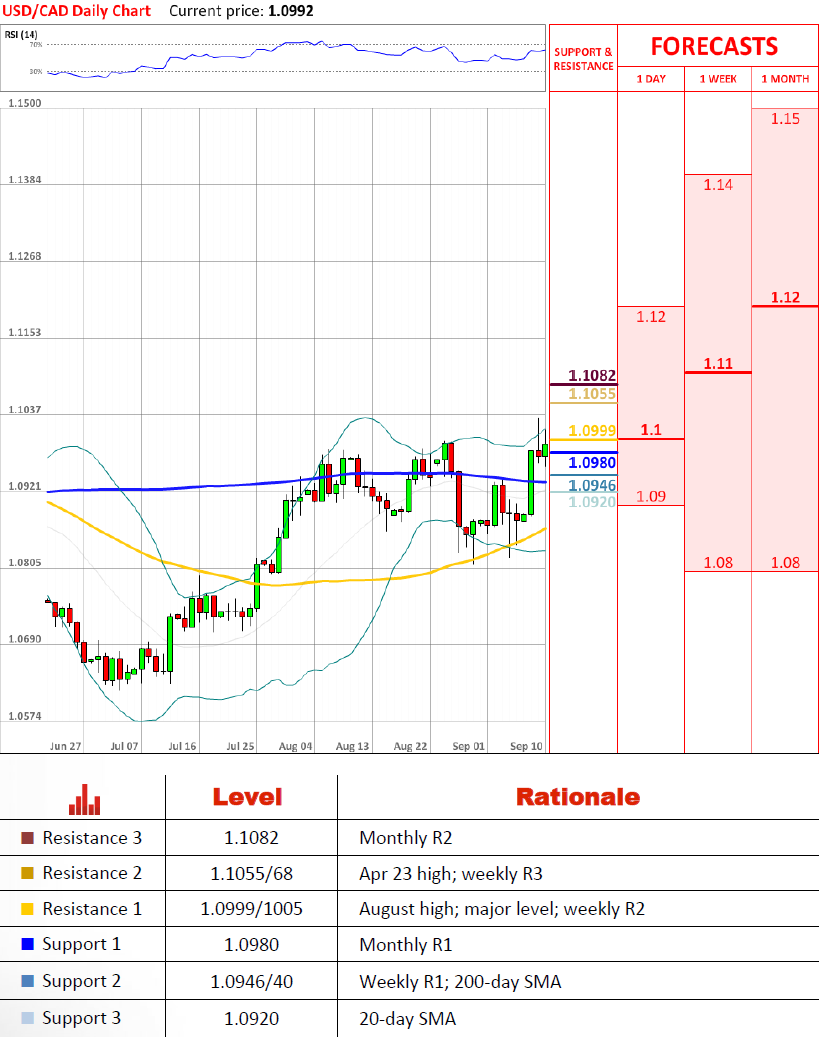
Task: Click the 1.1500 price axis label
Action: click(24, 103)
